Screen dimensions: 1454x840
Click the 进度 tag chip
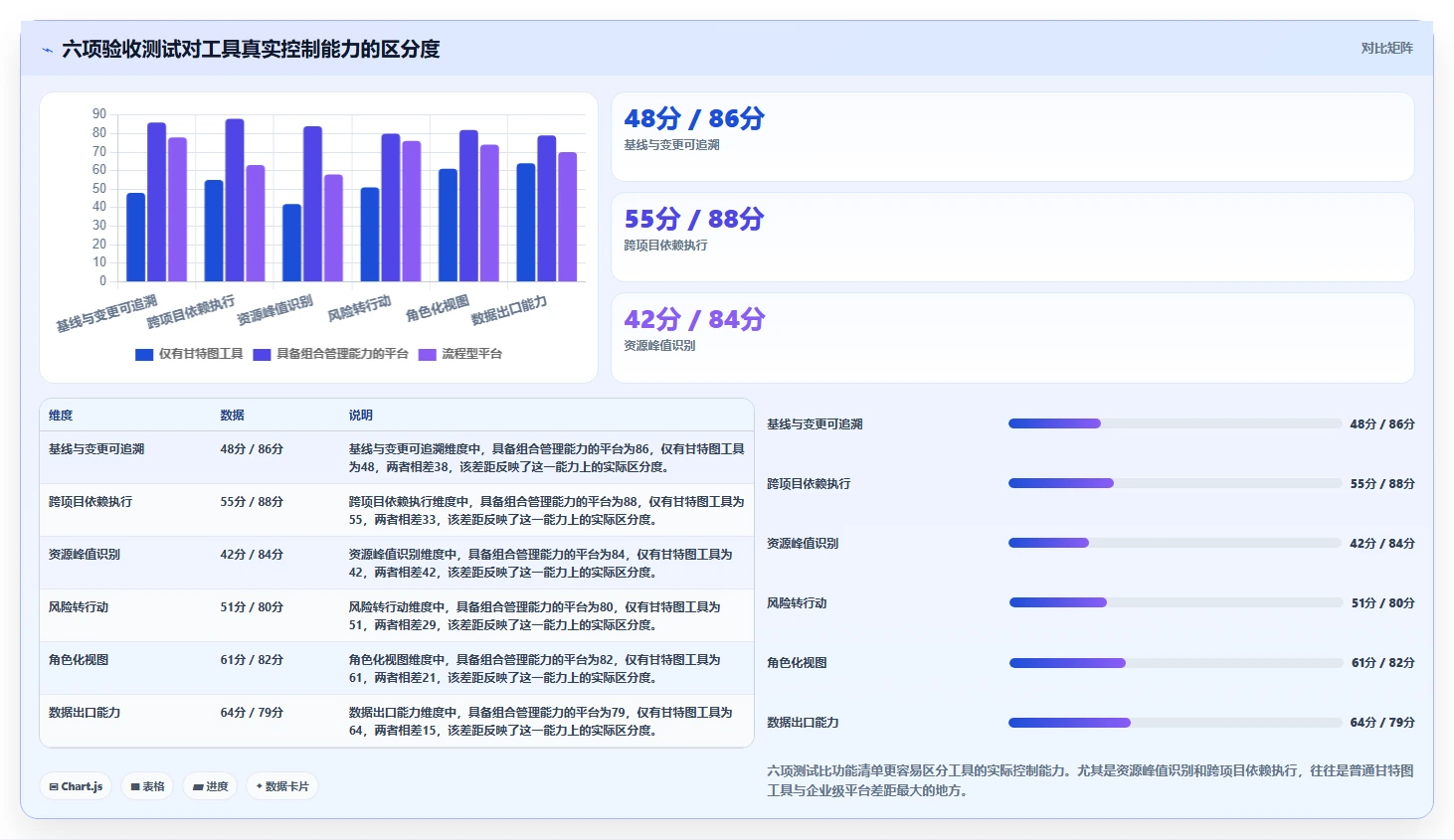tap(211, 786)
